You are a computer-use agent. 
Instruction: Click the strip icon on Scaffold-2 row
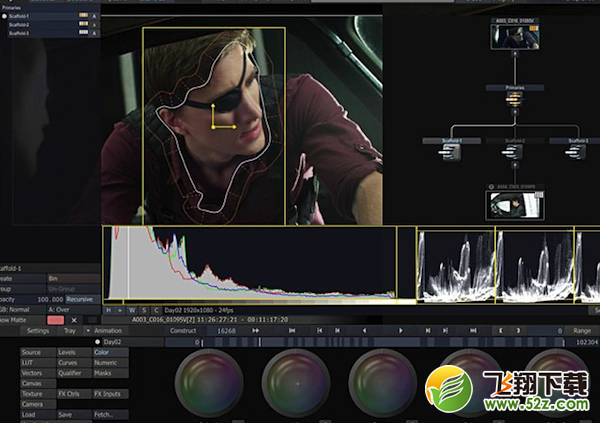(x=83, y=24)
